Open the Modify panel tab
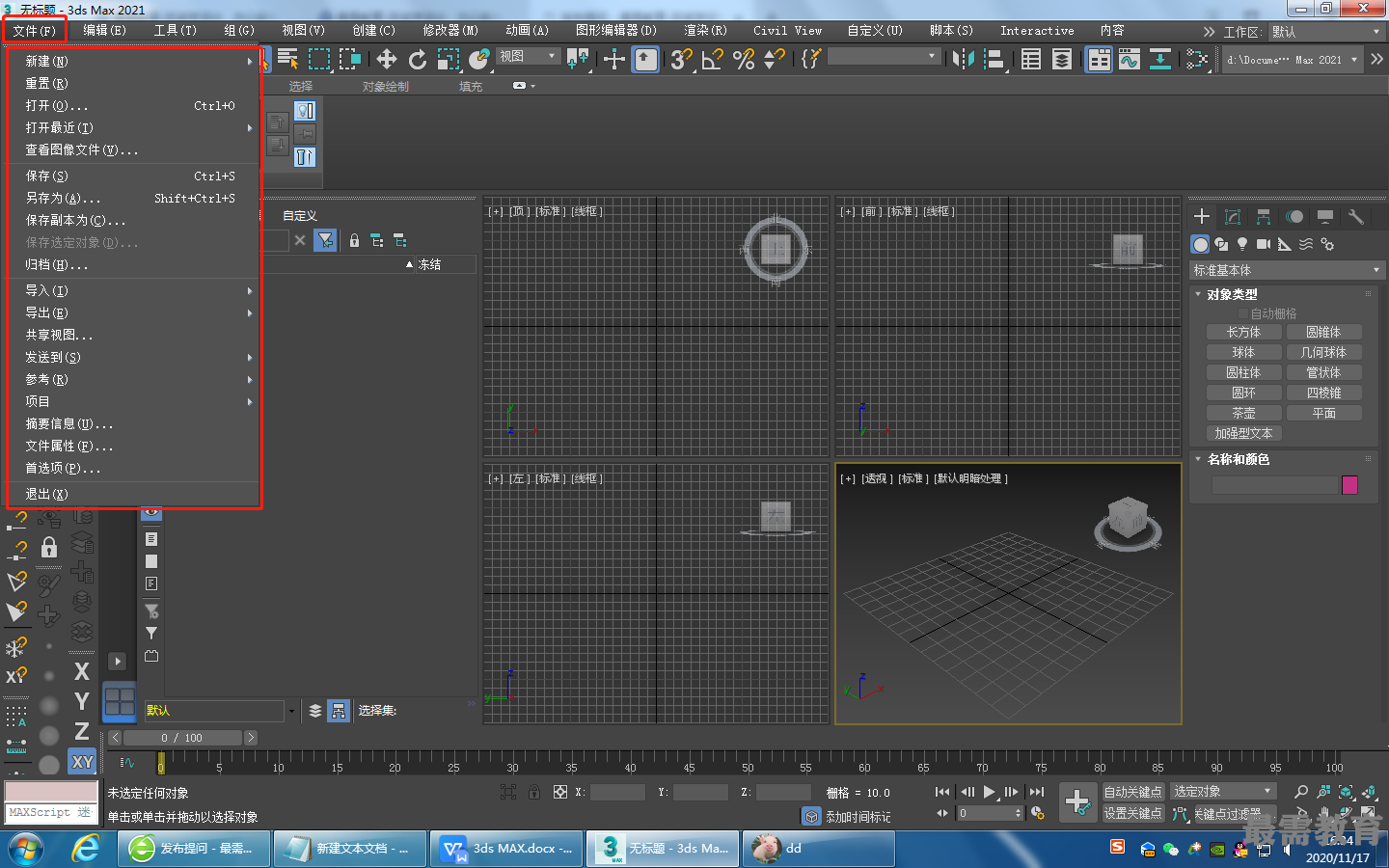The image size is (1389, 868). pos(1233,217)
